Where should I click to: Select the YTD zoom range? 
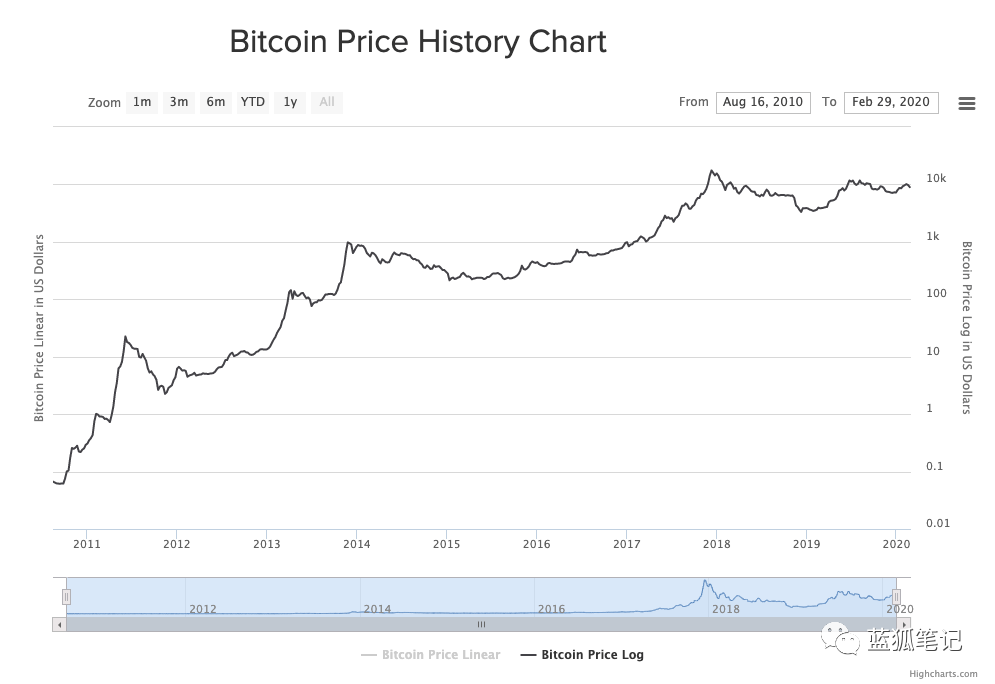tap(253, 102)
